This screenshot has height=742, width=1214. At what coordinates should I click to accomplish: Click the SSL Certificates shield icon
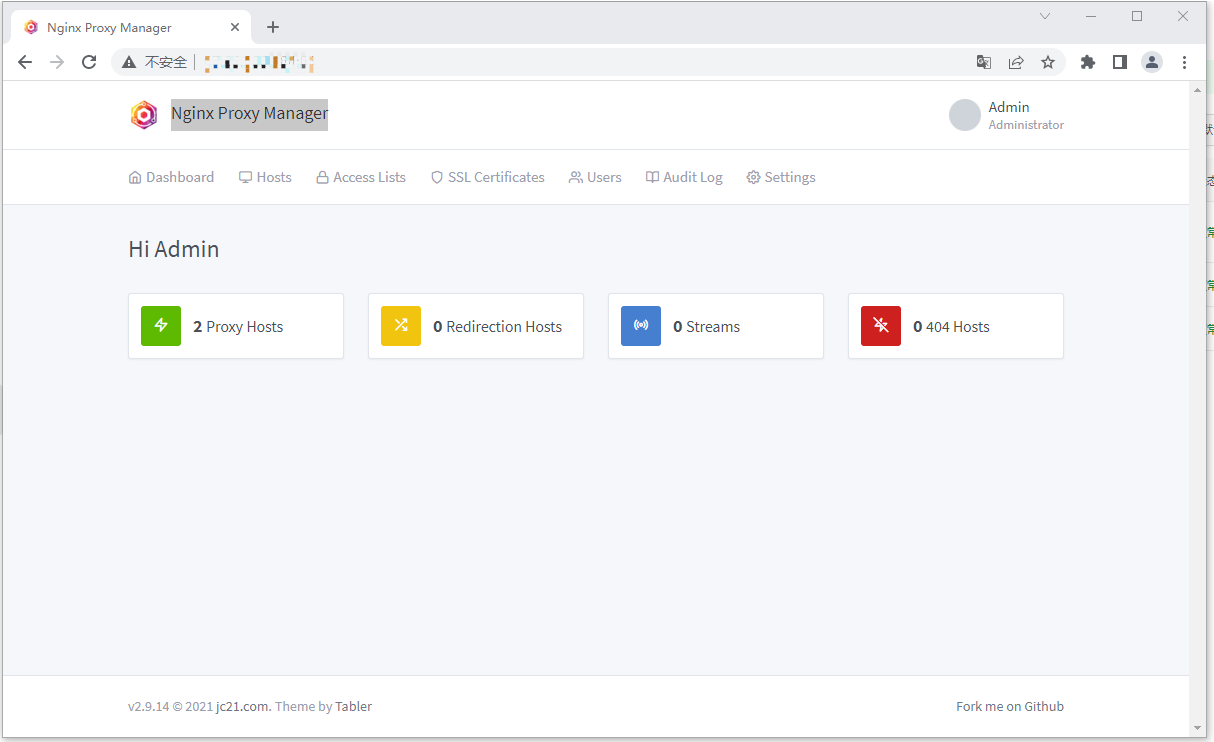pos(437,177)
